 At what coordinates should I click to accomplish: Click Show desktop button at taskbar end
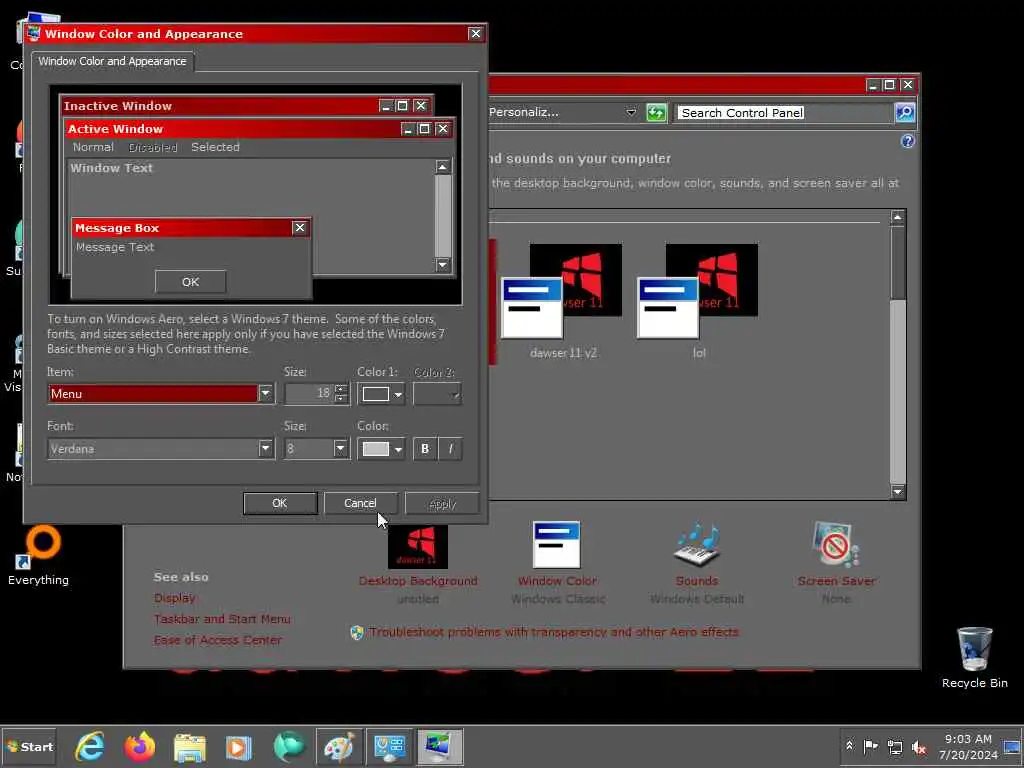click(x=1013, y=746)
